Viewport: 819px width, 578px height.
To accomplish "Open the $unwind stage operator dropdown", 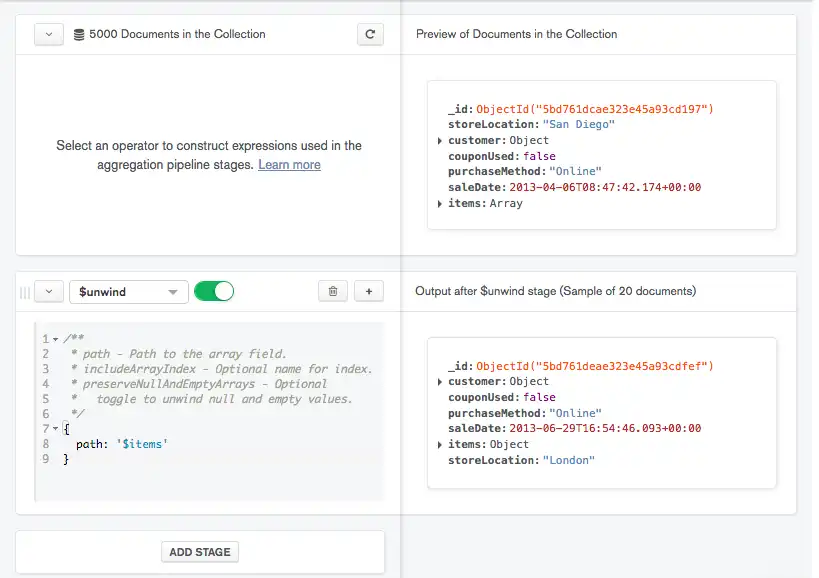I will [128, 292].
